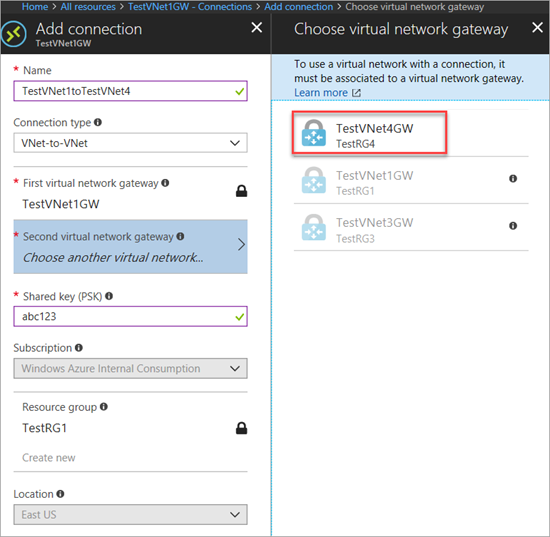Click the Connection type info icon
The width and height of the screenshot is (550, 537).
[x=98, y=122]
